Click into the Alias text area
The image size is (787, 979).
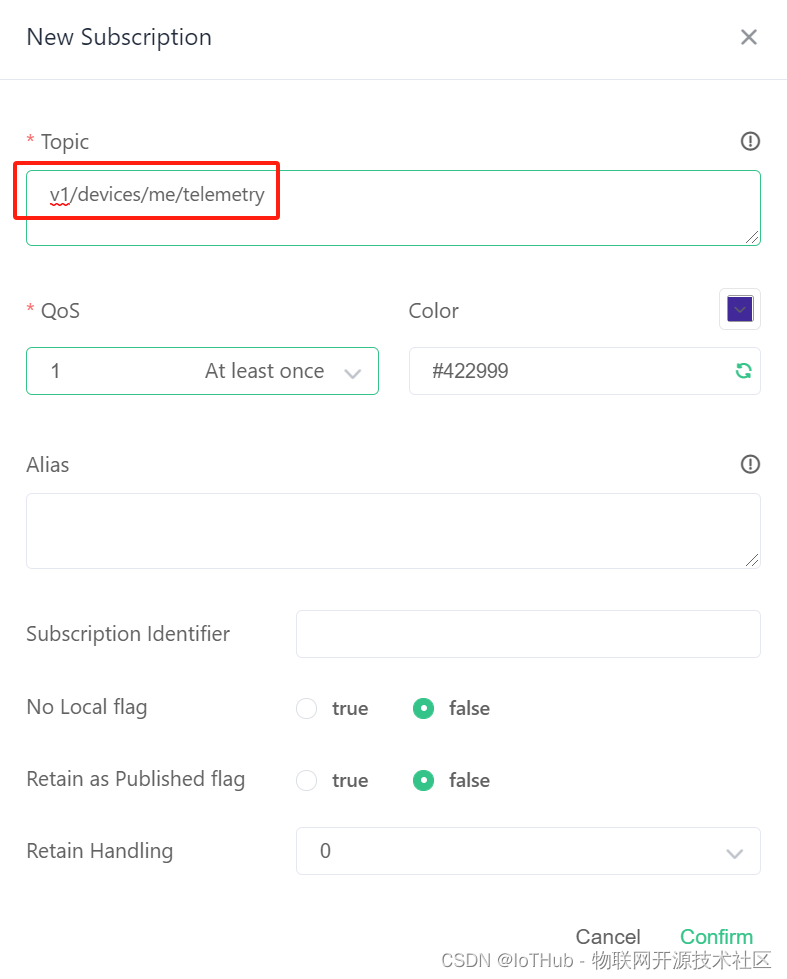(394, 531)
